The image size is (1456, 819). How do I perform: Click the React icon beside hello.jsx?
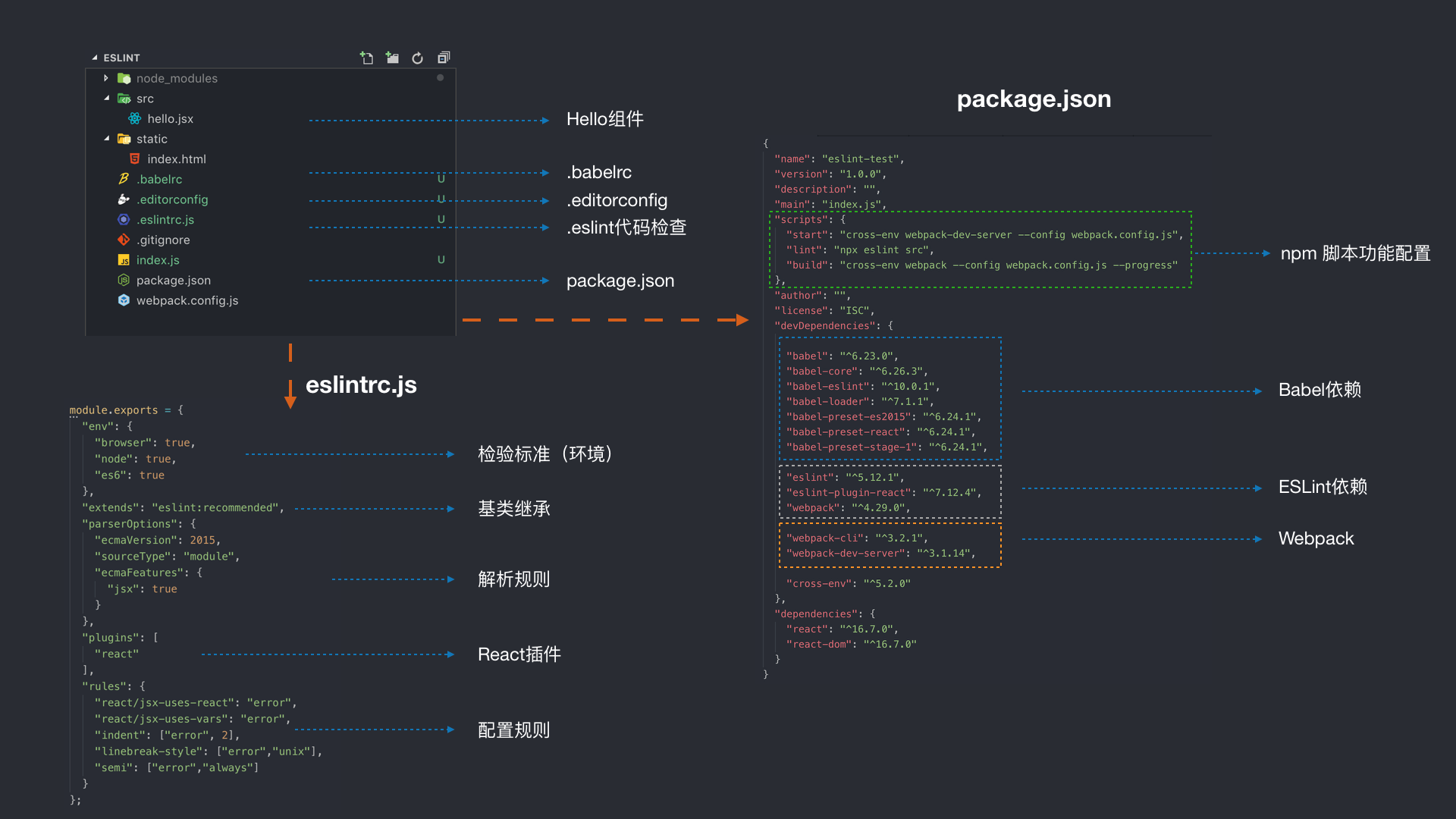134,118
